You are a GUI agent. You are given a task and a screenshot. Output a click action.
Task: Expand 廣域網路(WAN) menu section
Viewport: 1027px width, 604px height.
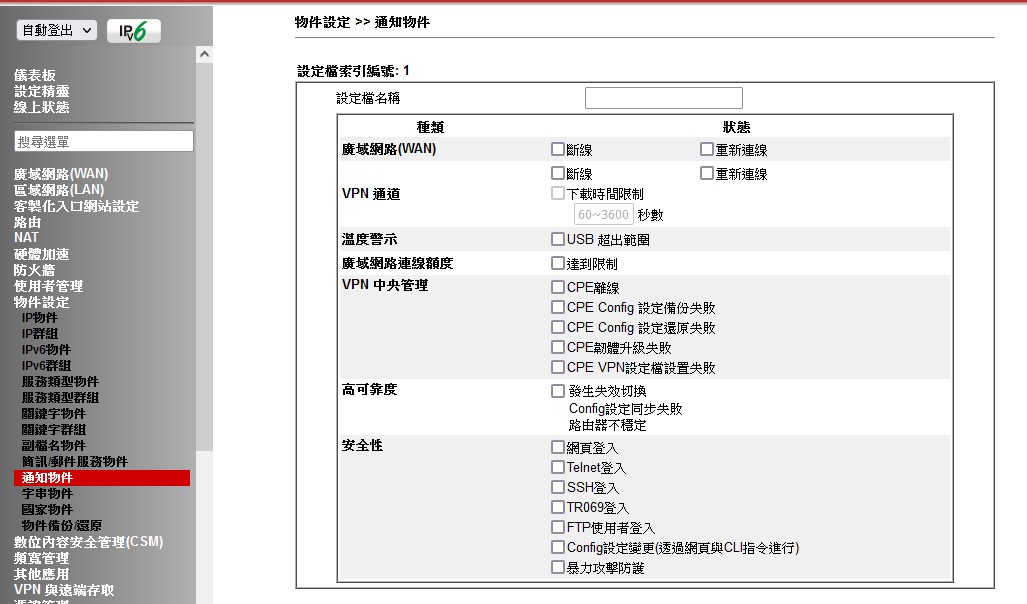(61, 174)
